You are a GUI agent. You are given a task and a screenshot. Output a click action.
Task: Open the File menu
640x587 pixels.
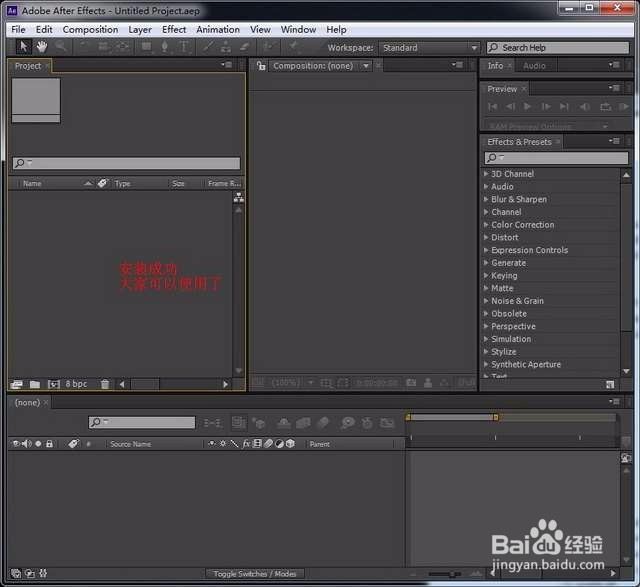click(x=18, y=29)
